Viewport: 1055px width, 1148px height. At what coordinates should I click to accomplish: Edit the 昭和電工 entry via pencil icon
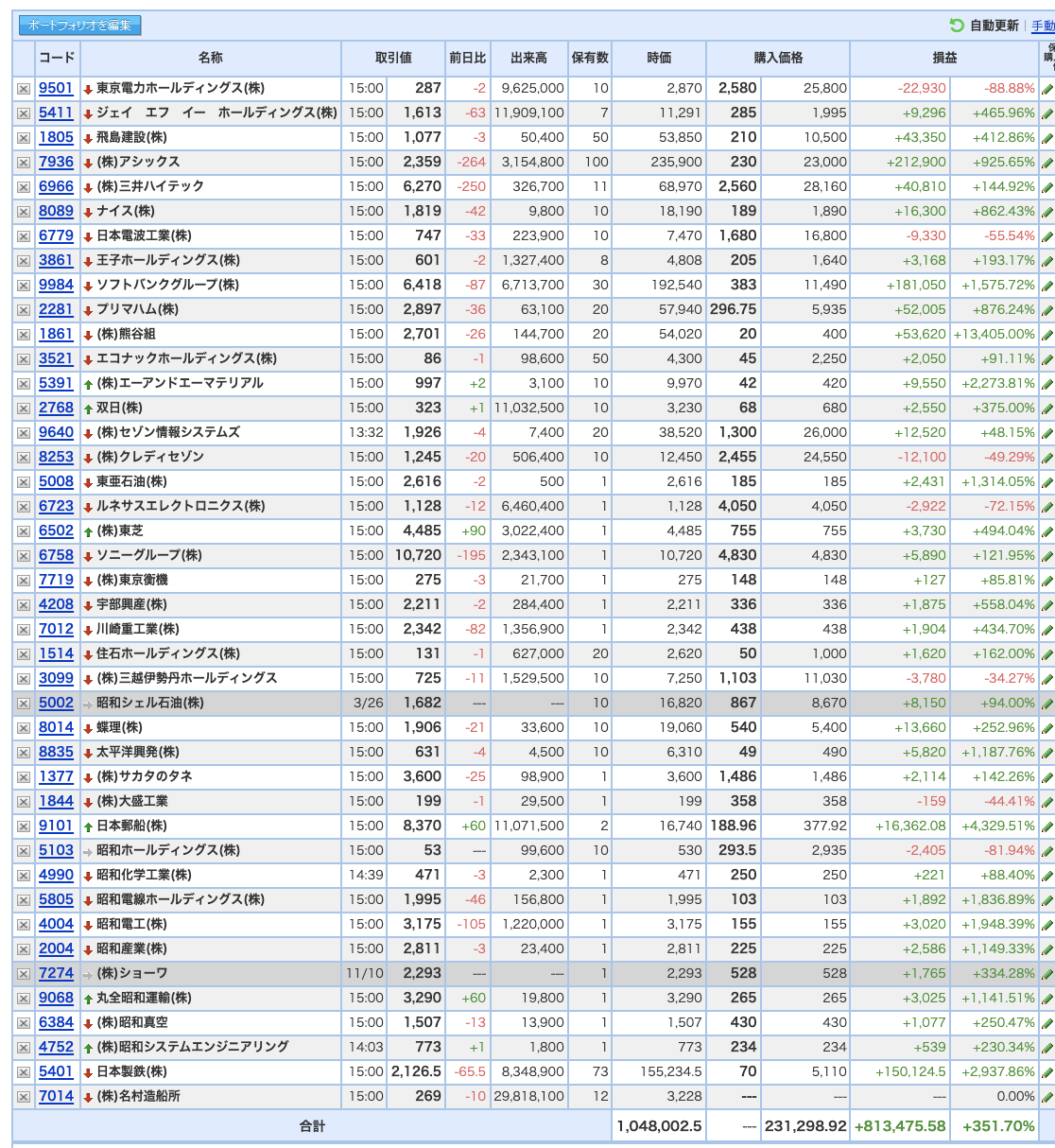1047,925
